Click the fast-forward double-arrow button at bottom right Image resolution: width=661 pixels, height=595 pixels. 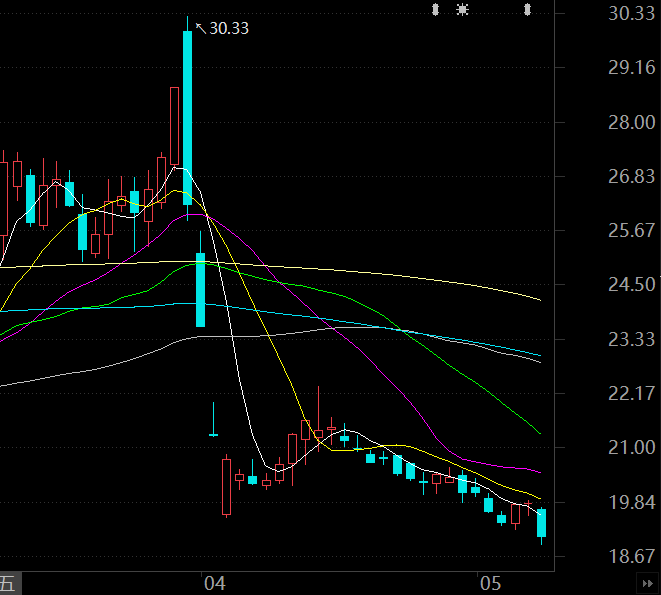(648, 584)
